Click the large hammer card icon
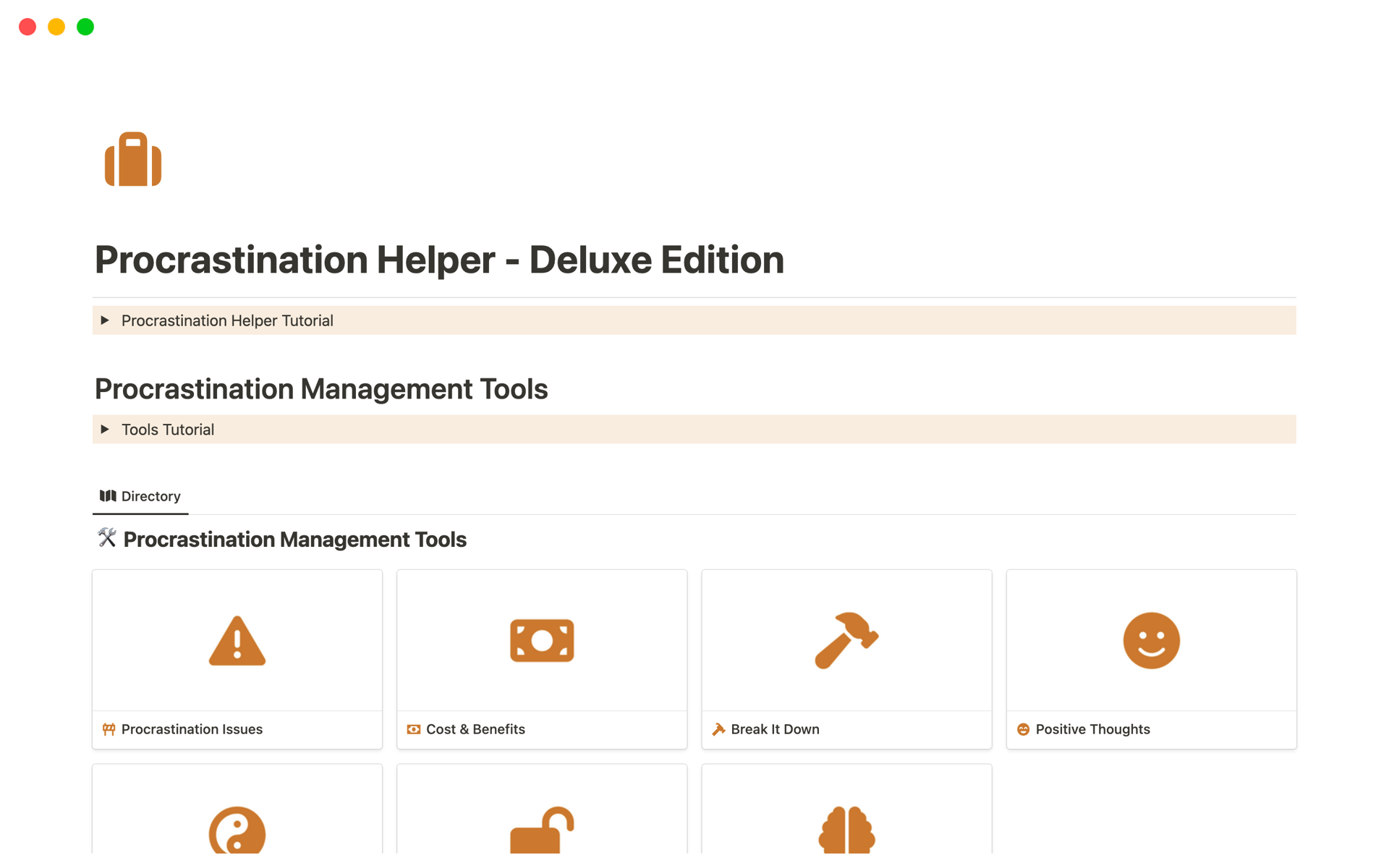This screenshot has height=868, width=1389. [846, 641]
